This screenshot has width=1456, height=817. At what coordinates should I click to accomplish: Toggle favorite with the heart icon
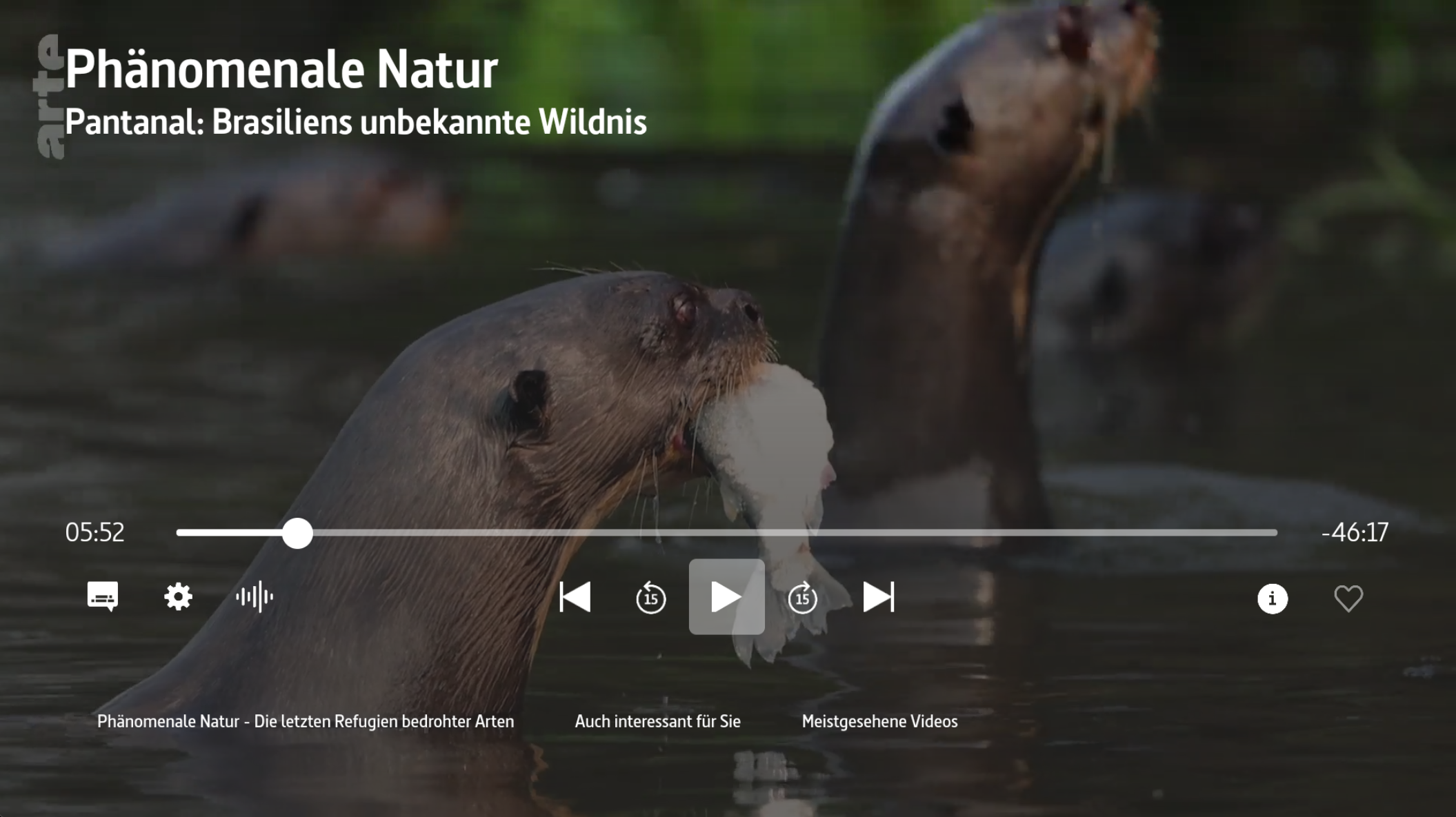[1348, 598]
